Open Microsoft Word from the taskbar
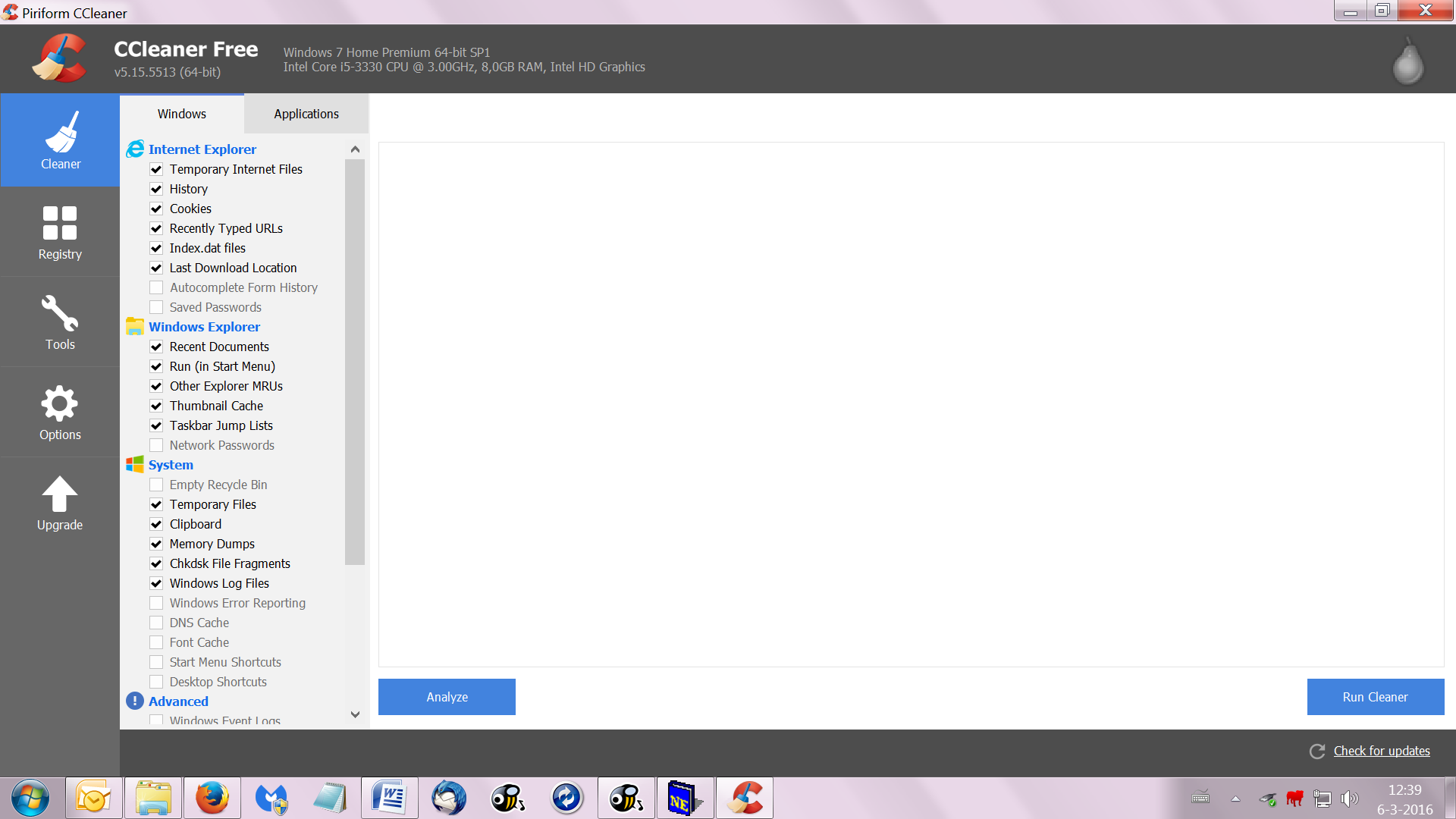The image size is (1456, 819). point(390,798)
